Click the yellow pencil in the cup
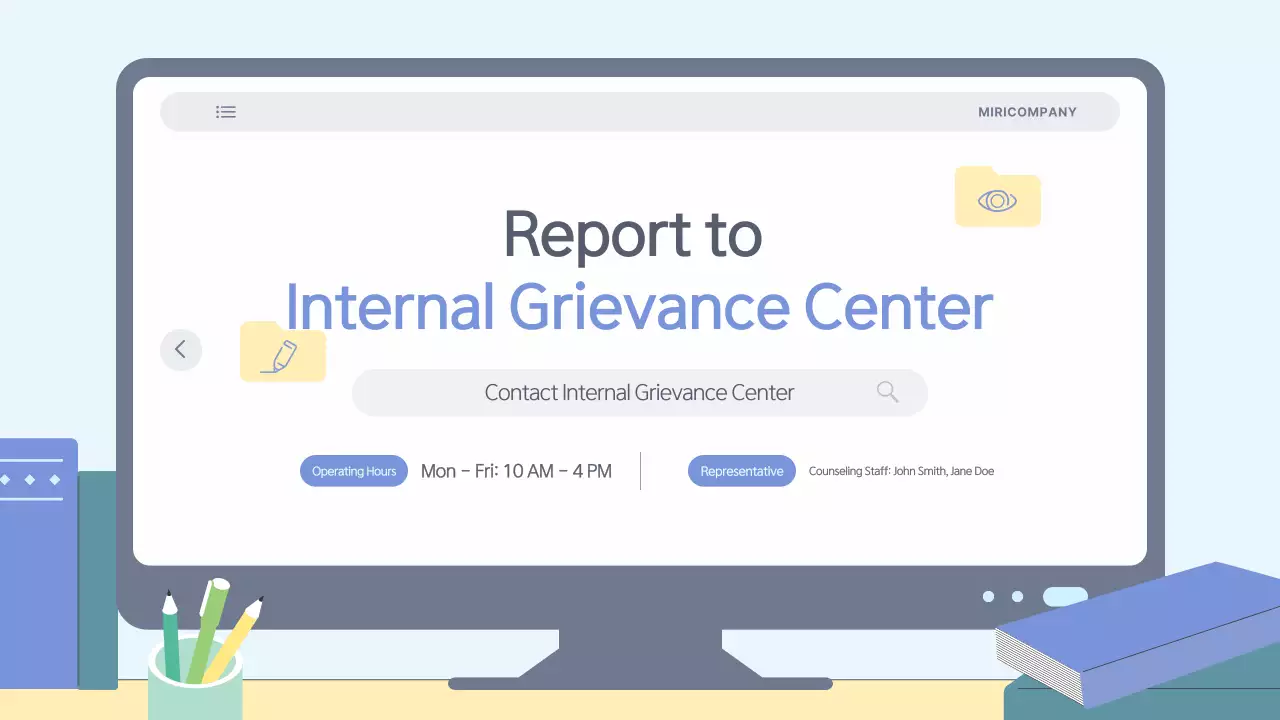This screenshot has width=1280, height=720. 235,640
